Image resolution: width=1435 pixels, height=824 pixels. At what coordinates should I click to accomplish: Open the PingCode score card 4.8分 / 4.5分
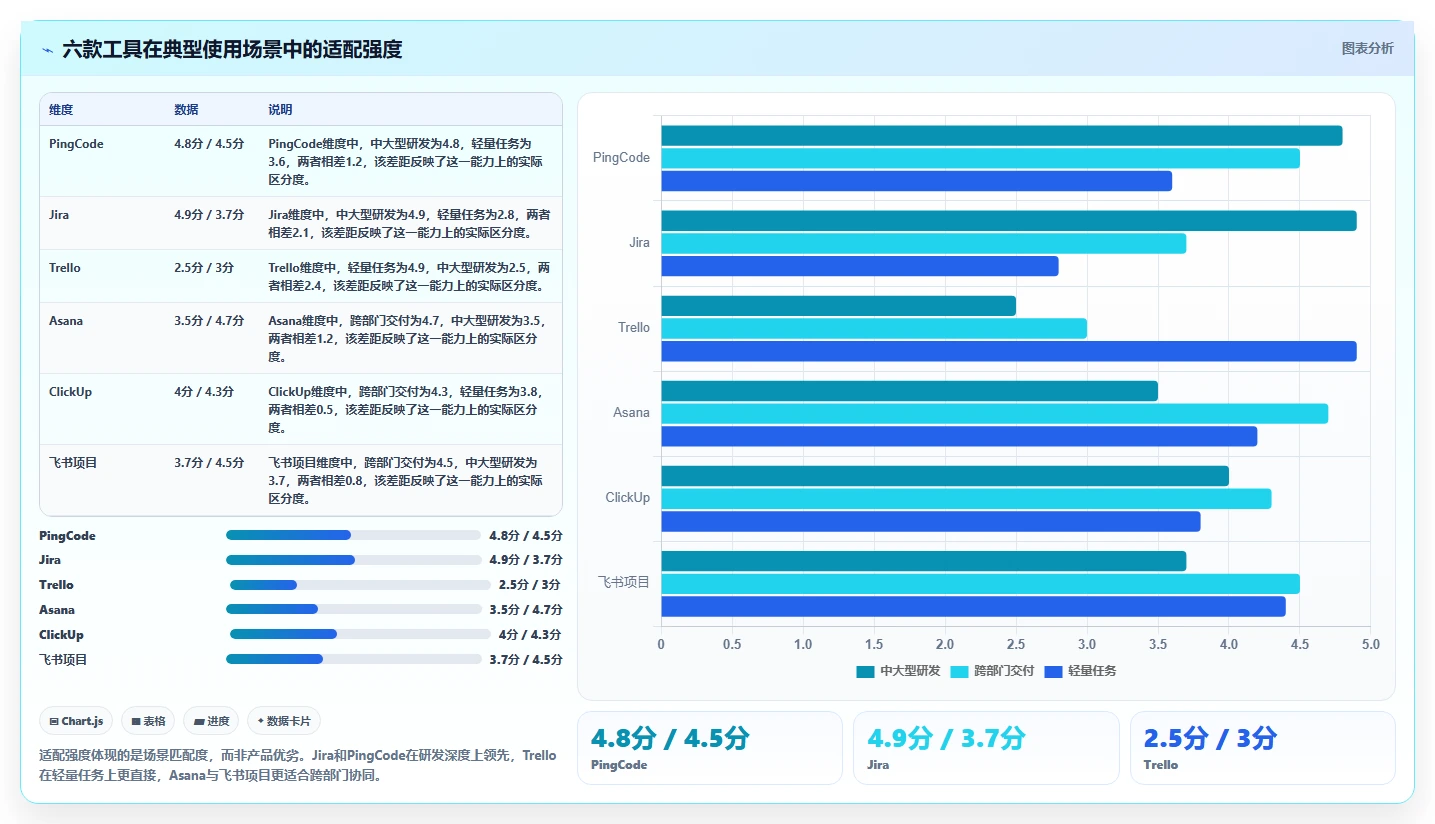(710, 748)
